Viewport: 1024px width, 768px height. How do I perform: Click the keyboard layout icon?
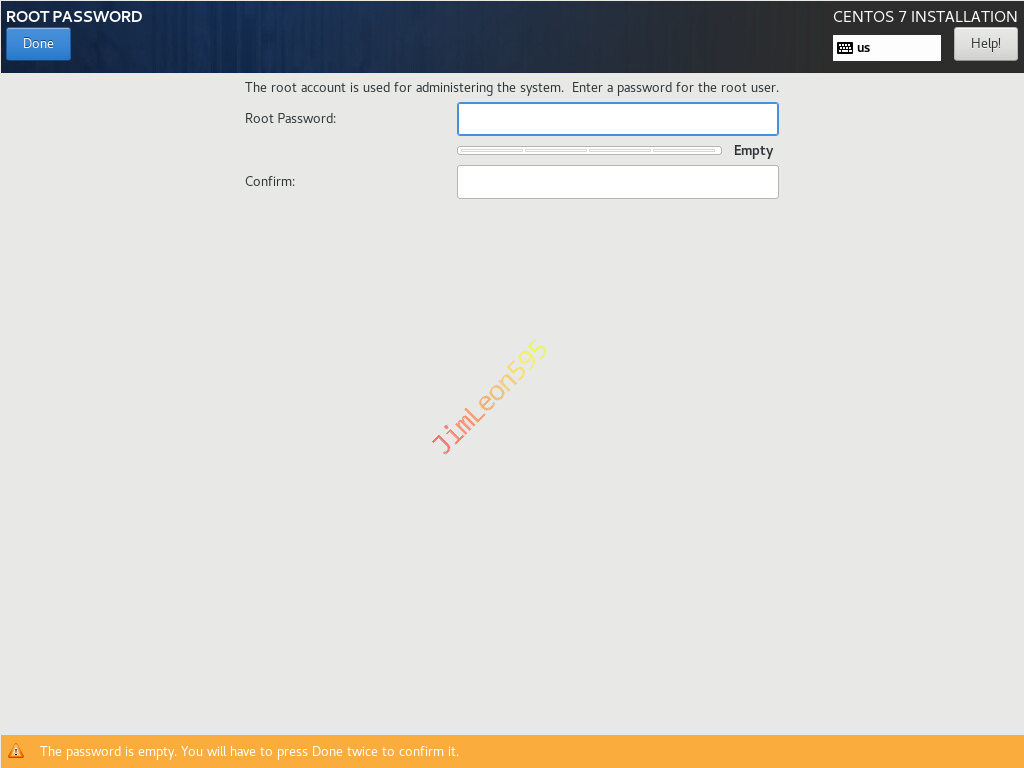(845, 48)
